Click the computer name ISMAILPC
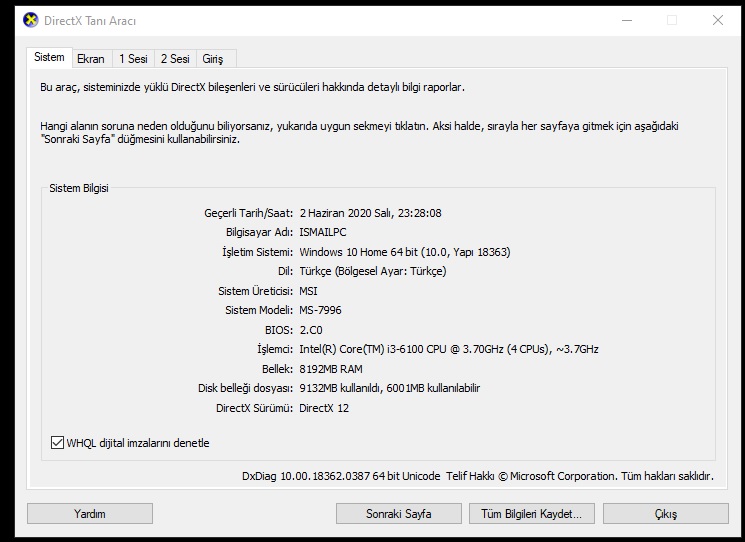 coord(323,232)
